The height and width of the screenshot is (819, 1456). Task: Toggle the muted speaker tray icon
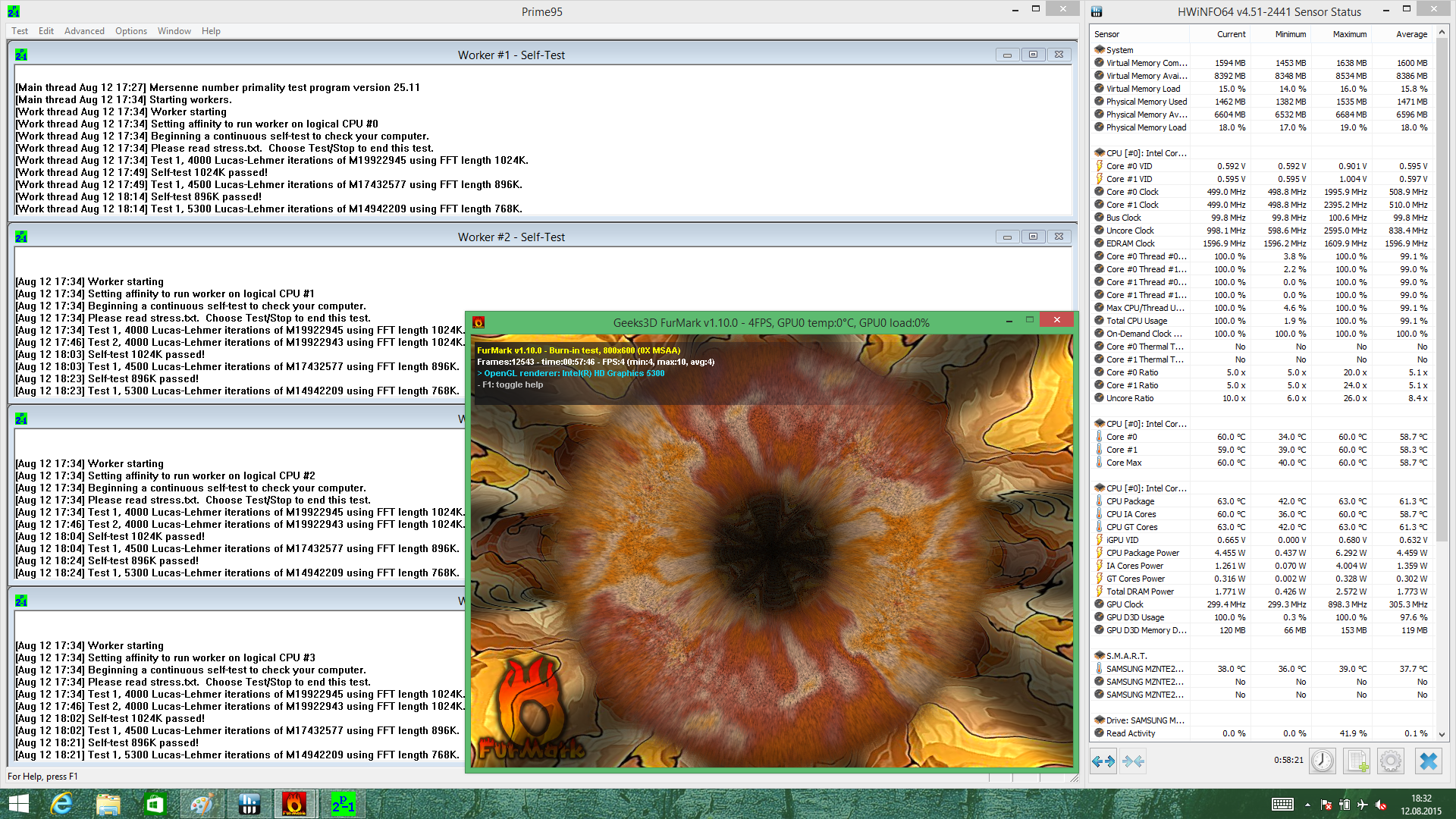(1381, 805)
